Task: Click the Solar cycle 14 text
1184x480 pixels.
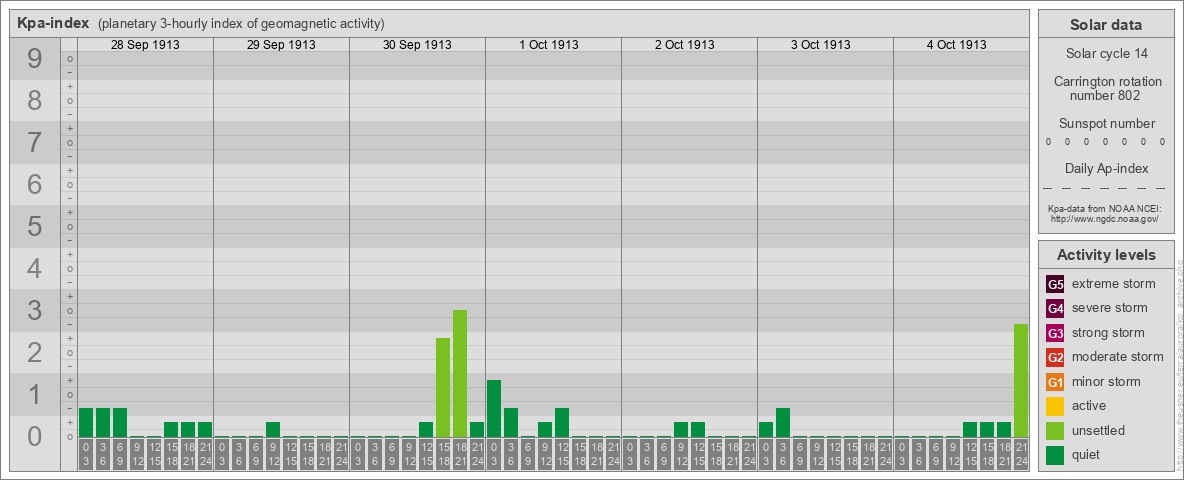Action: point(1106,54)
